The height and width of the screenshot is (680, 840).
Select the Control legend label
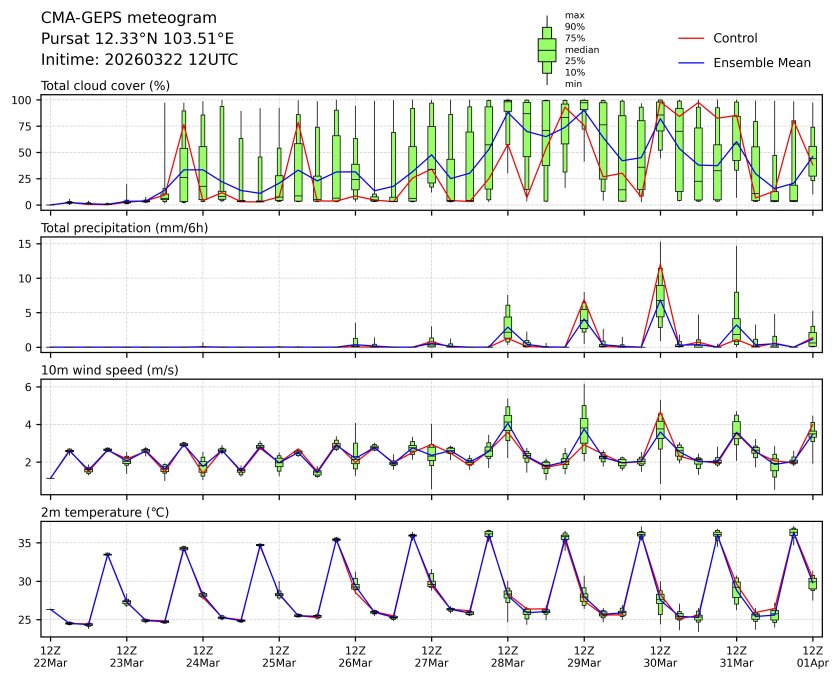(x=735, y=38)
